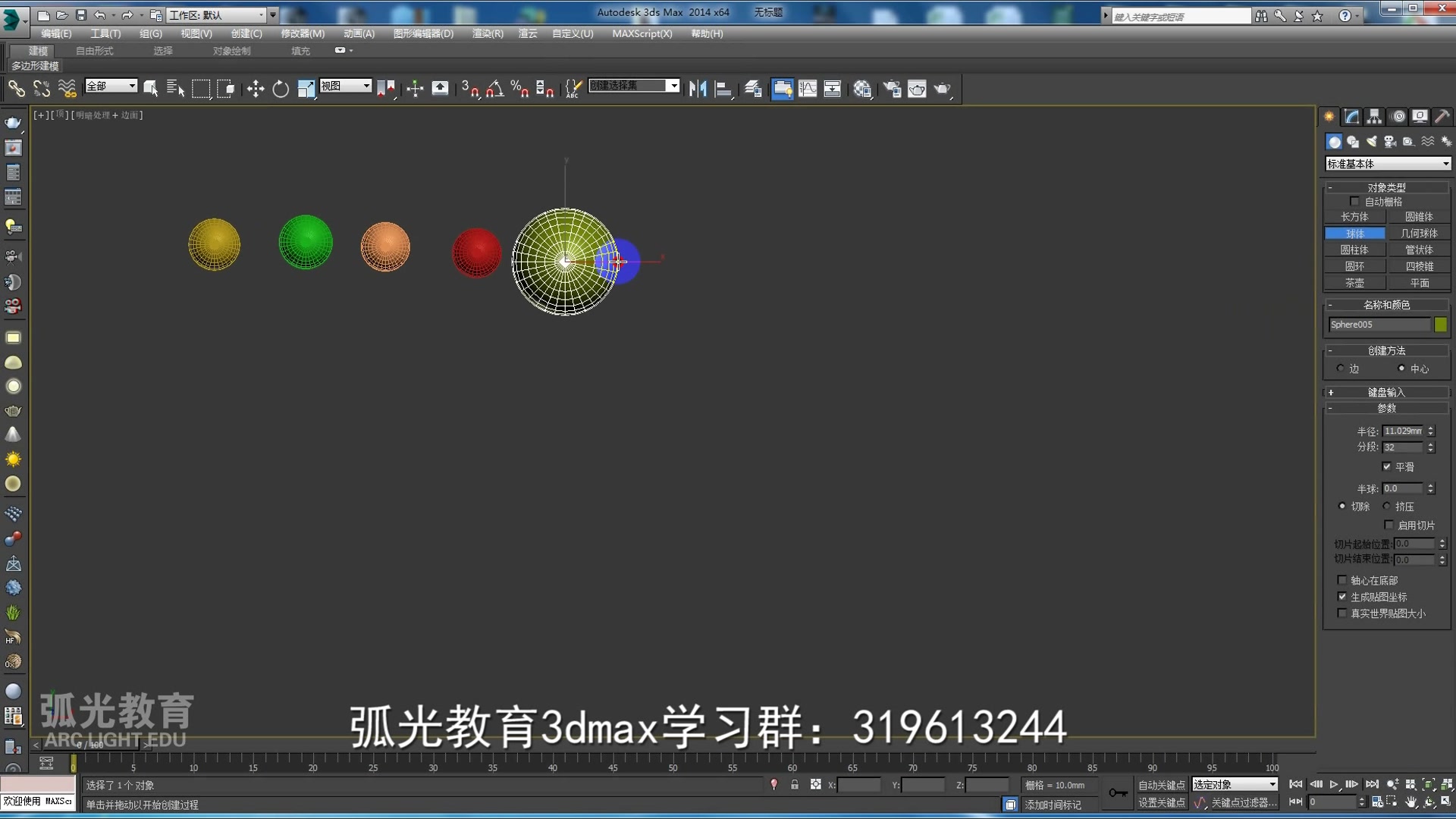Check the 轴心在底部 base pivot option
This screenshot has width=1456, height=819.
pos(1344,580)
